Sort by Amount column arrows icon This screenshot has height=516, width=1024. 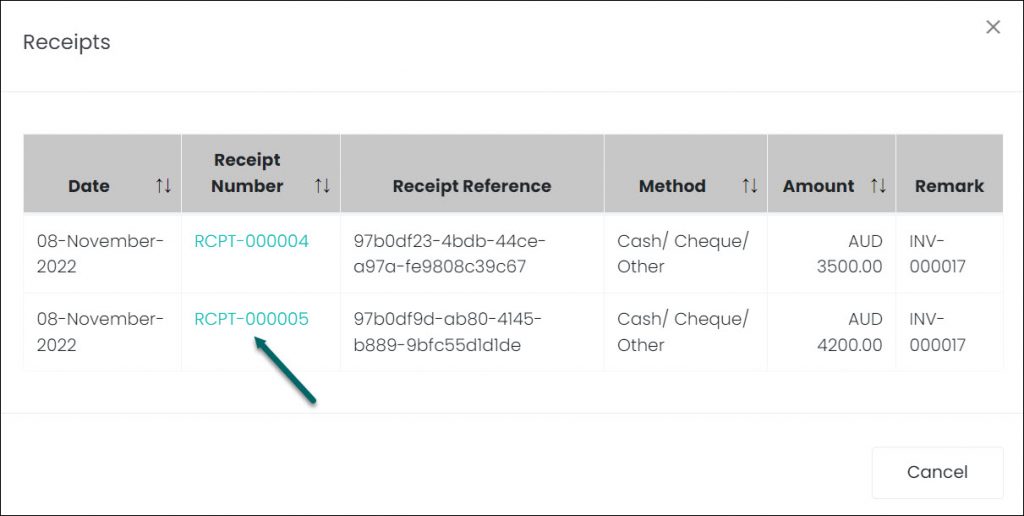click(x=878, y=186)
